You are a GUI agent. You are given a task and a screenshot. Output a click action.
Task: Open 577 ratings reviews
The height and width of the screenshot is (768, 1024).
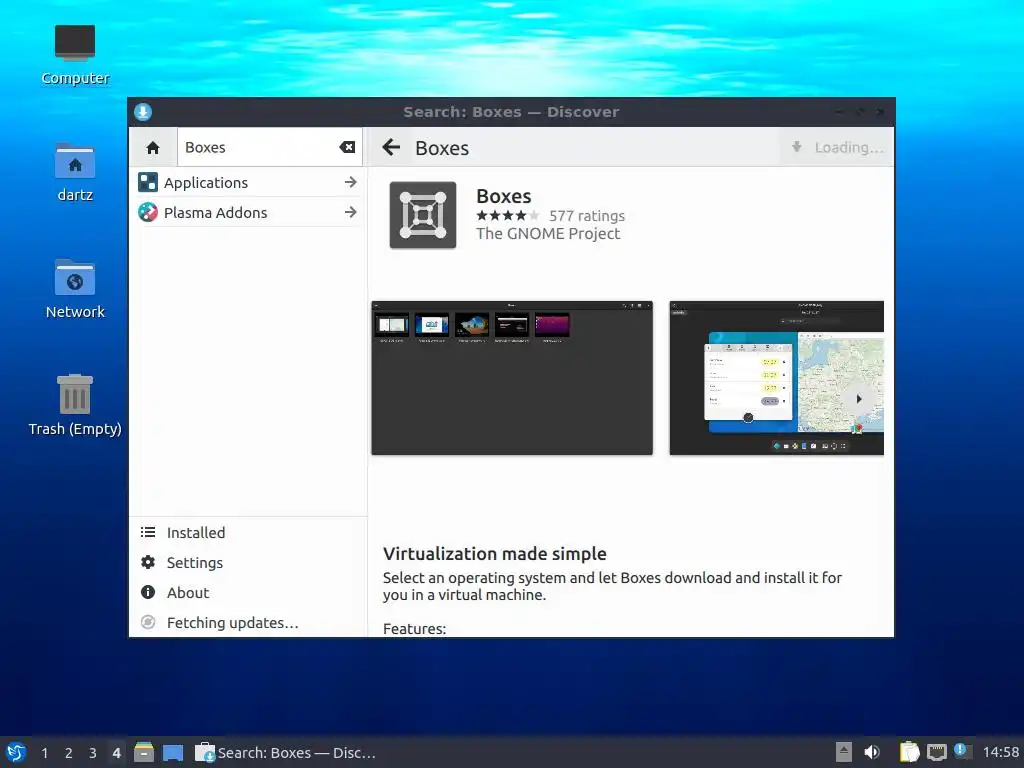[586, 216]
